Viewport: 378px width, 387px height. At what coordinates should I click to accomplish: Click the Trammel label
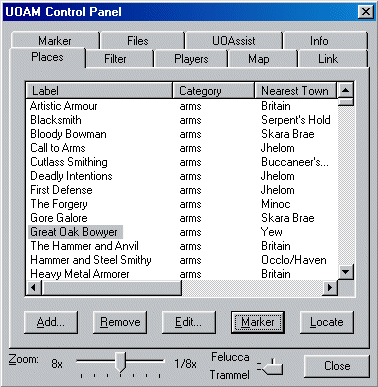click(x=230, y=375)
